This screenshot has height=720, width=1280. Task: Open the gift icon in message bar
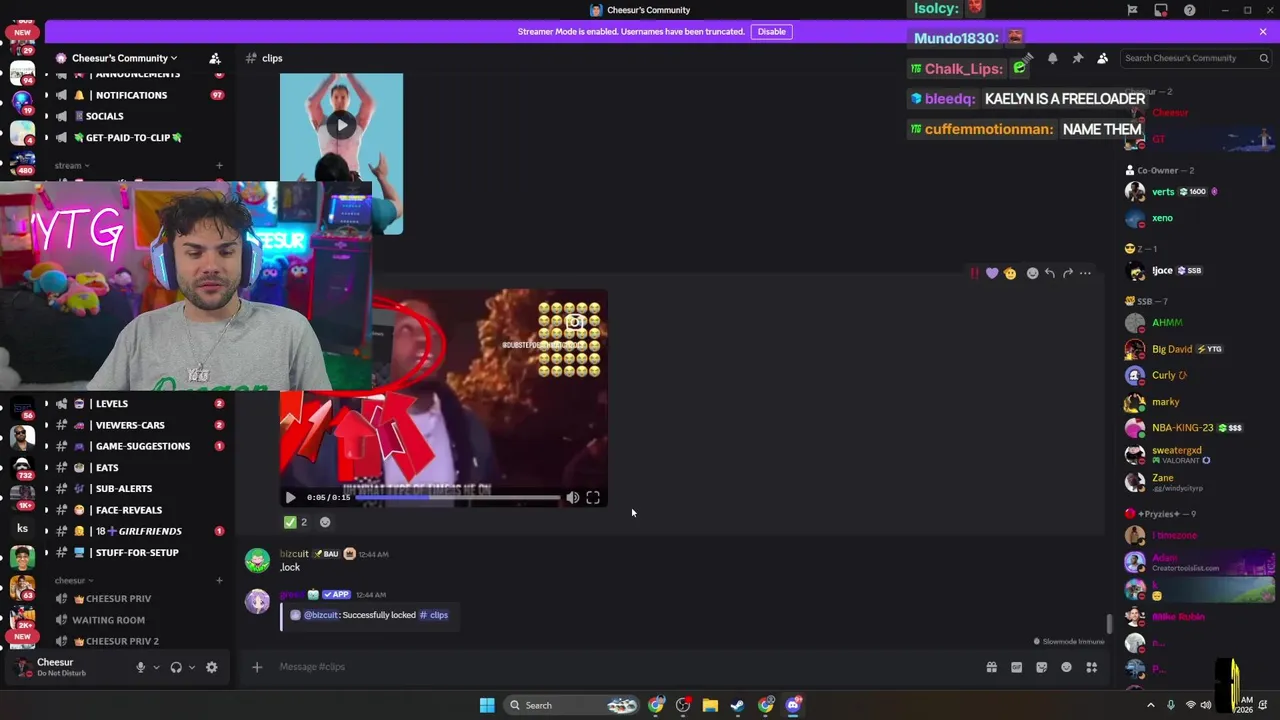[x=991, y=667]
